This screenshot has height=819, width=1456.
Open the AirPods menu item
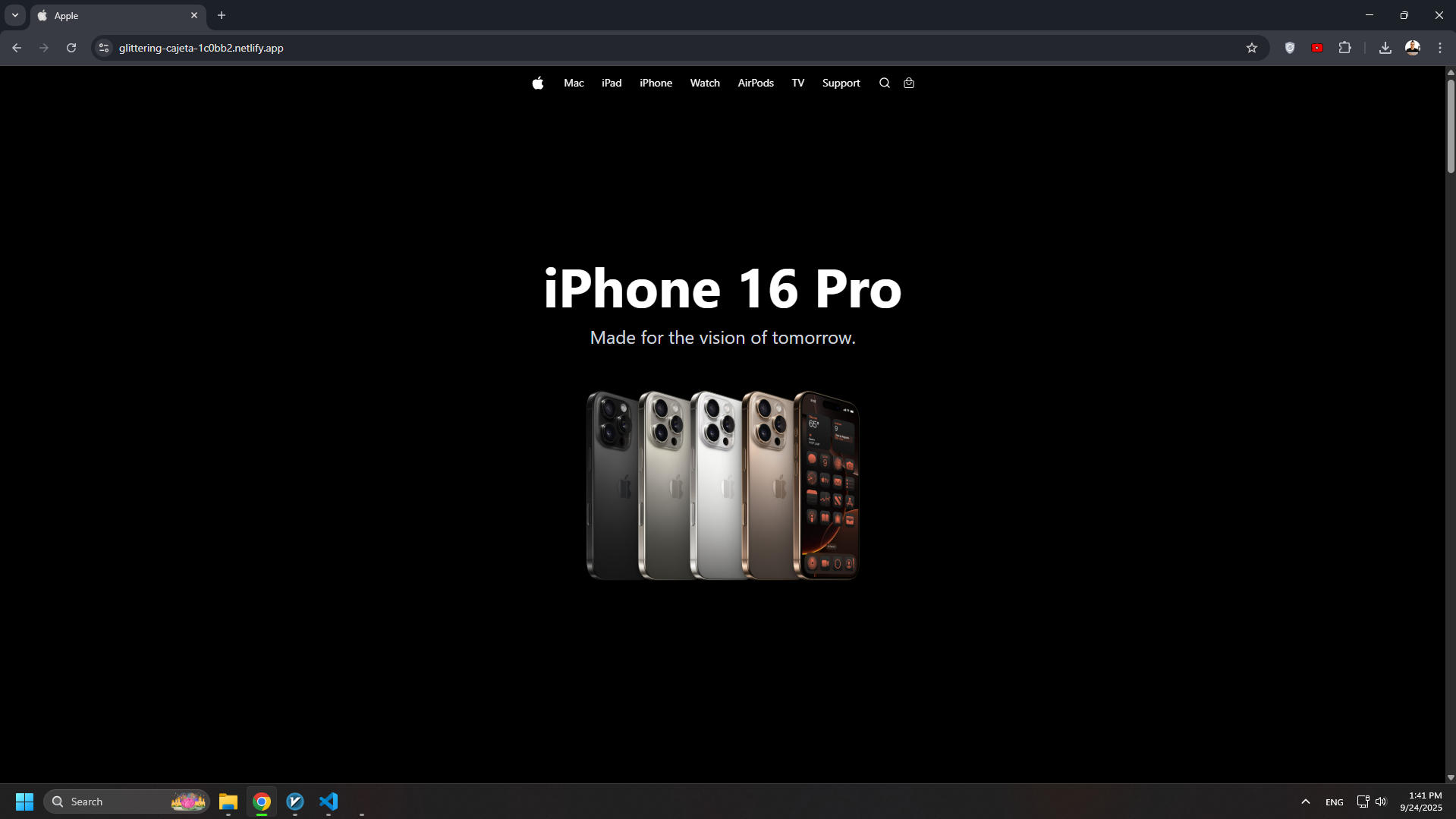click(756, 83)
